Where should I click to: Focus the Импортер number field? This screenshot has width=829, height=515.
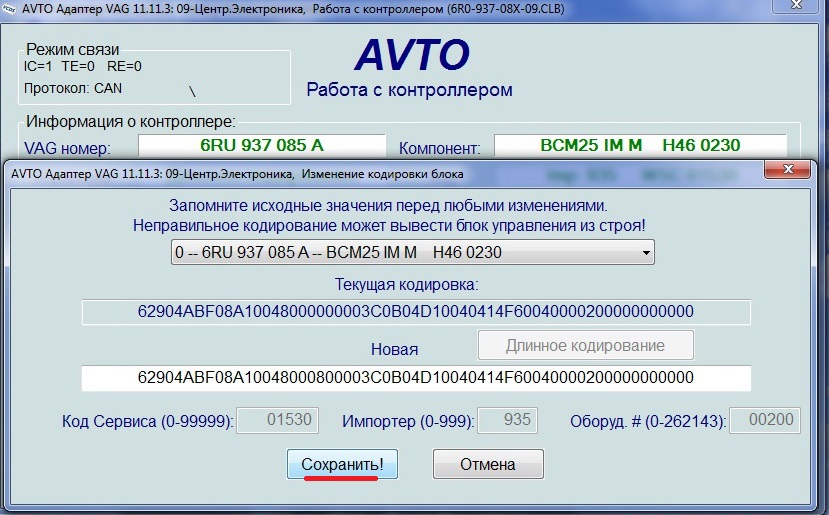507,420
